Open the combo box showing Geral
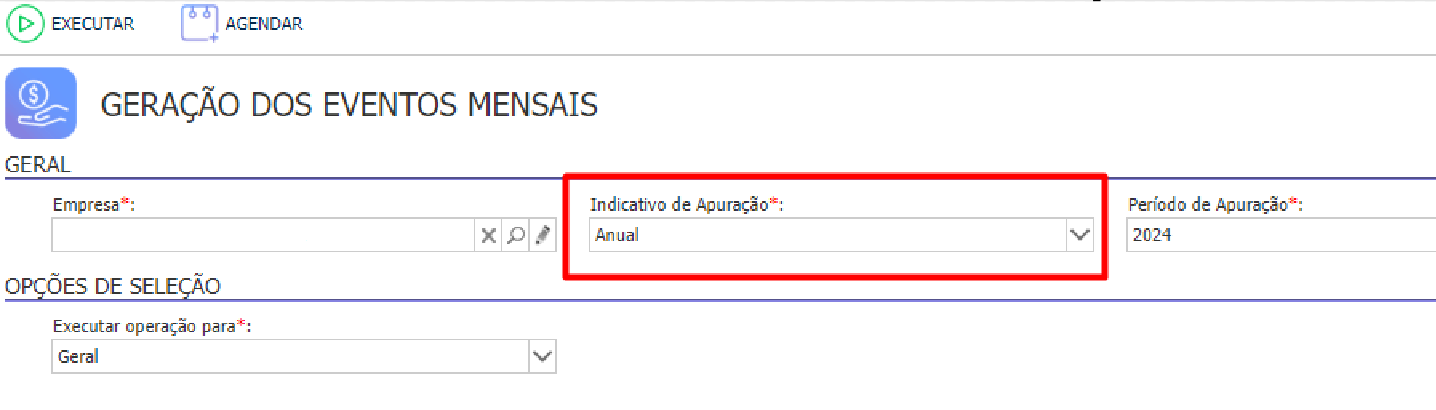Image resolution: width=1436 pixels, height=410 pixels. pyautogui.click(x=304, y=356)
